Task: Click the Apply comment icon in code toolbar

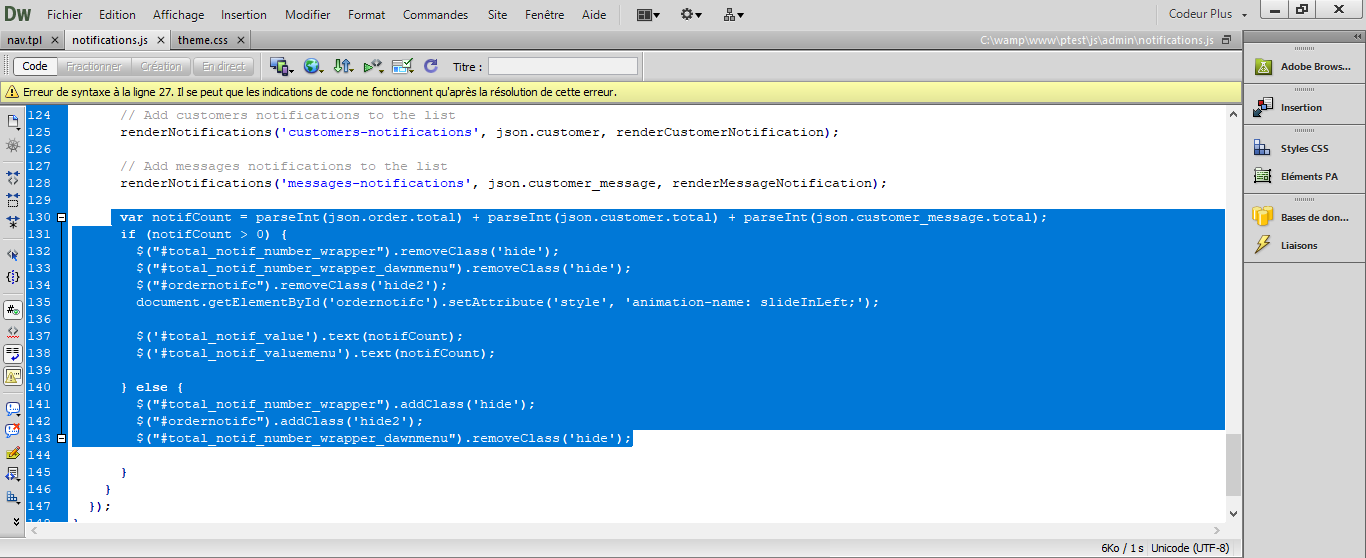Action: [x=13, y=409]
